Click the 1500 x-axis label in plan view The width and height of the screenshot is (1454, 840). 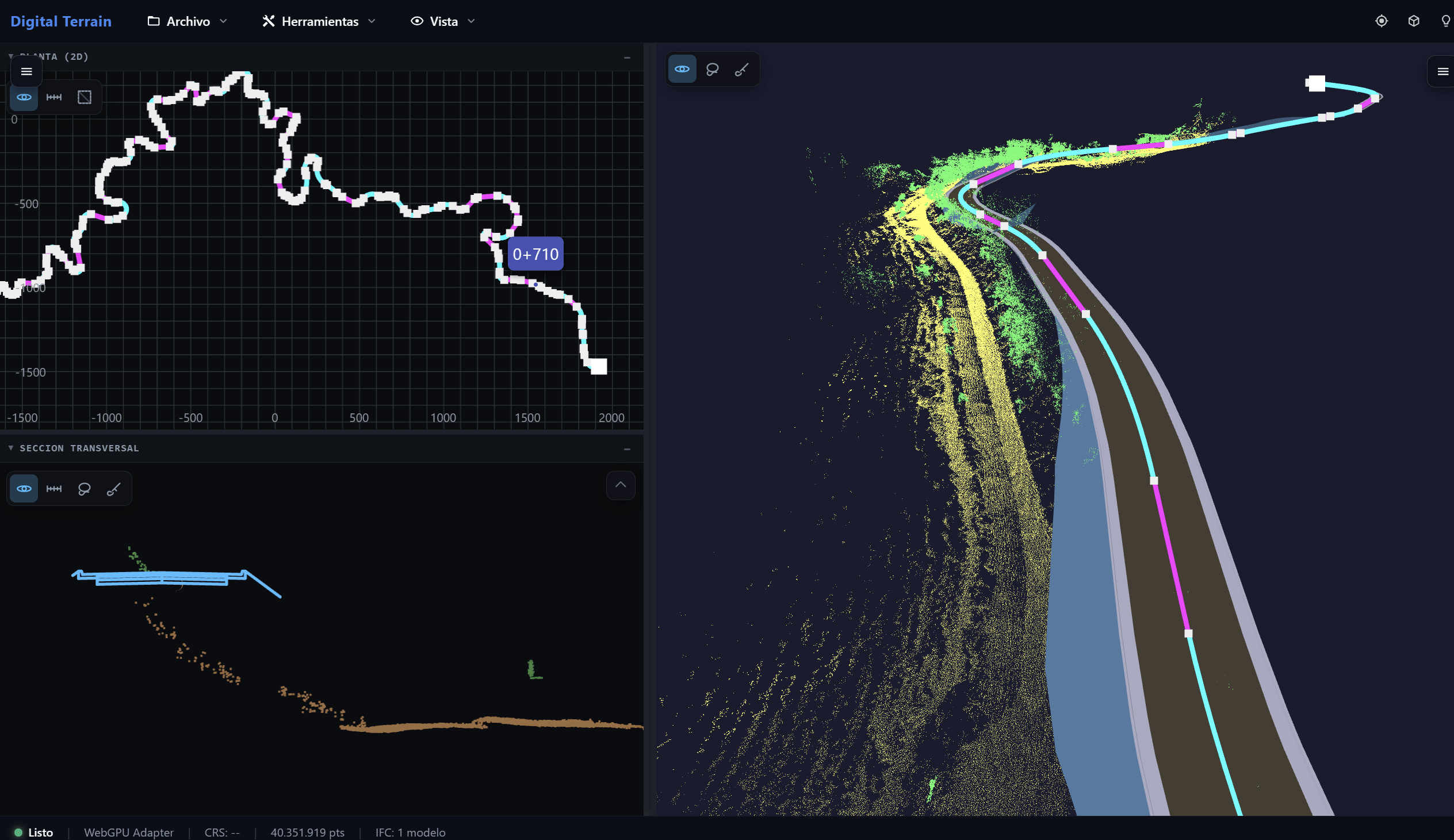527,417
